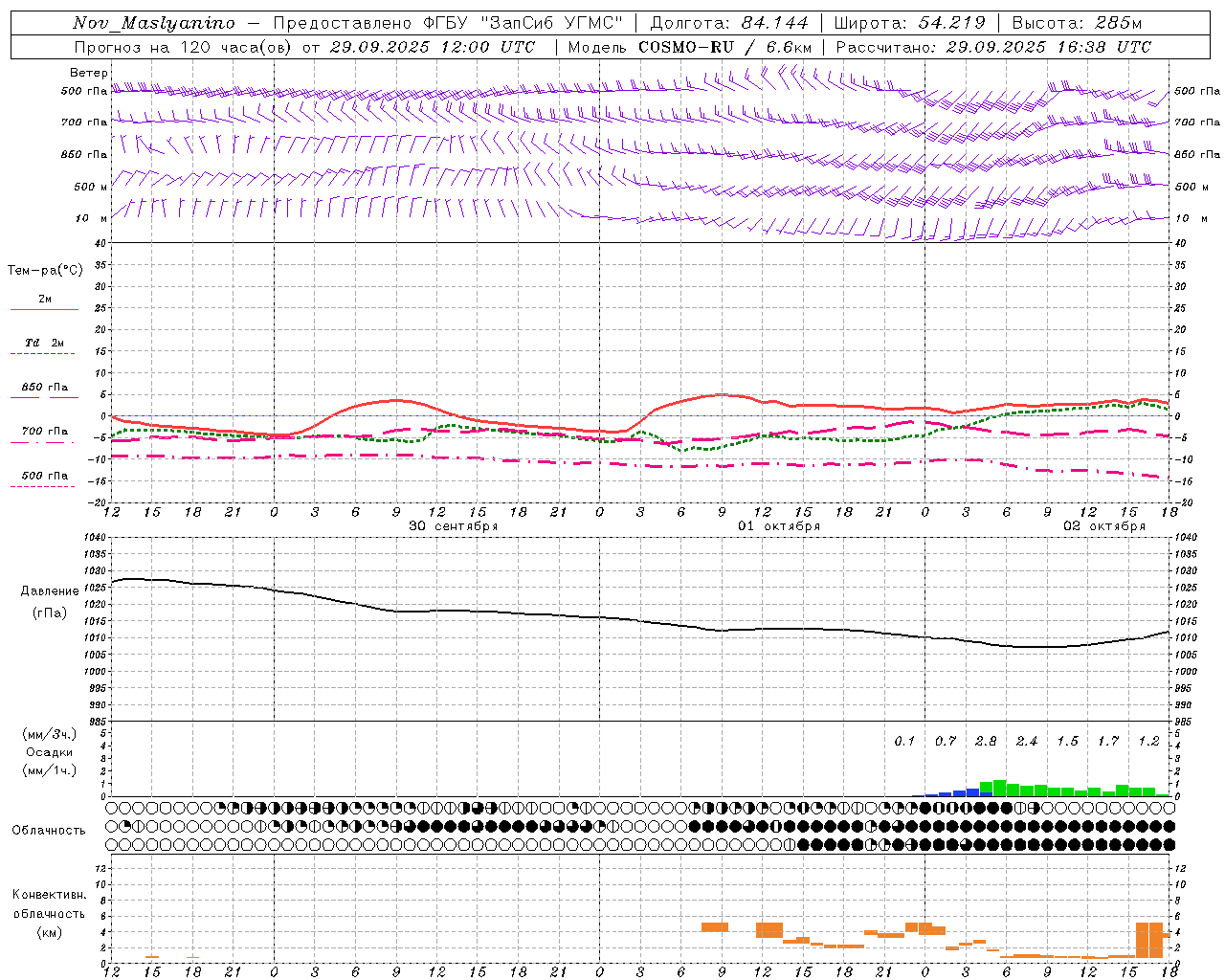Image resolution: width=1225 pixels, height=980 pixels.
Task: Select the (гПа) unit label under Давление
Action: [50, 612]
